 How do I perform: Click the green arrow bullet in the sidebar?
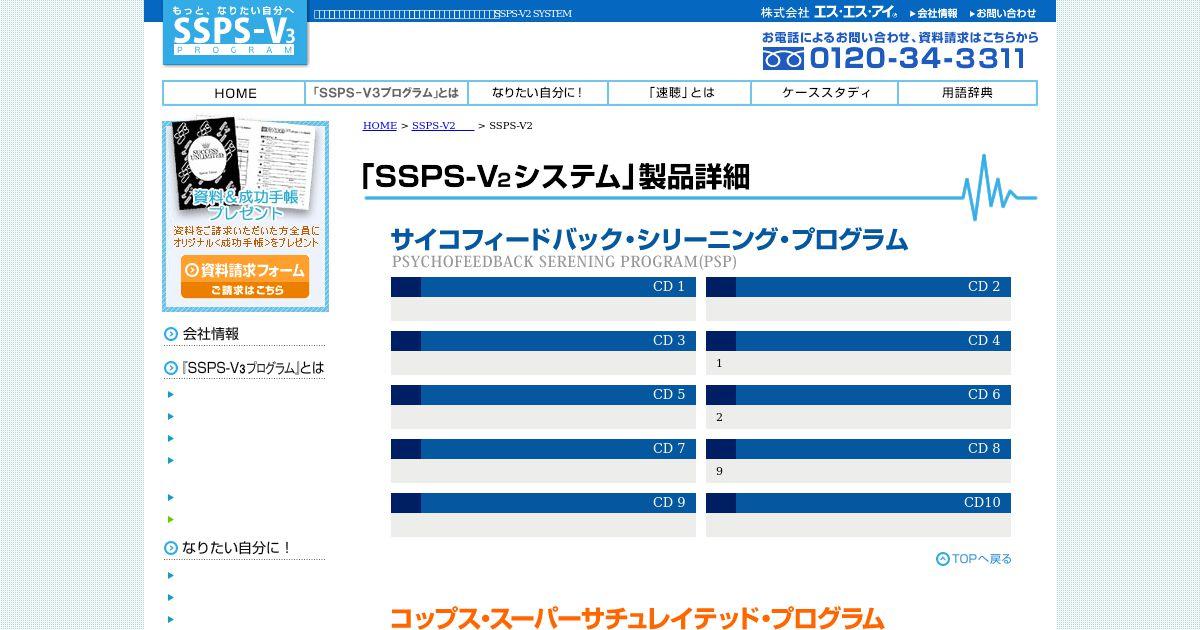pyautogui.click(x=171, y=519)
